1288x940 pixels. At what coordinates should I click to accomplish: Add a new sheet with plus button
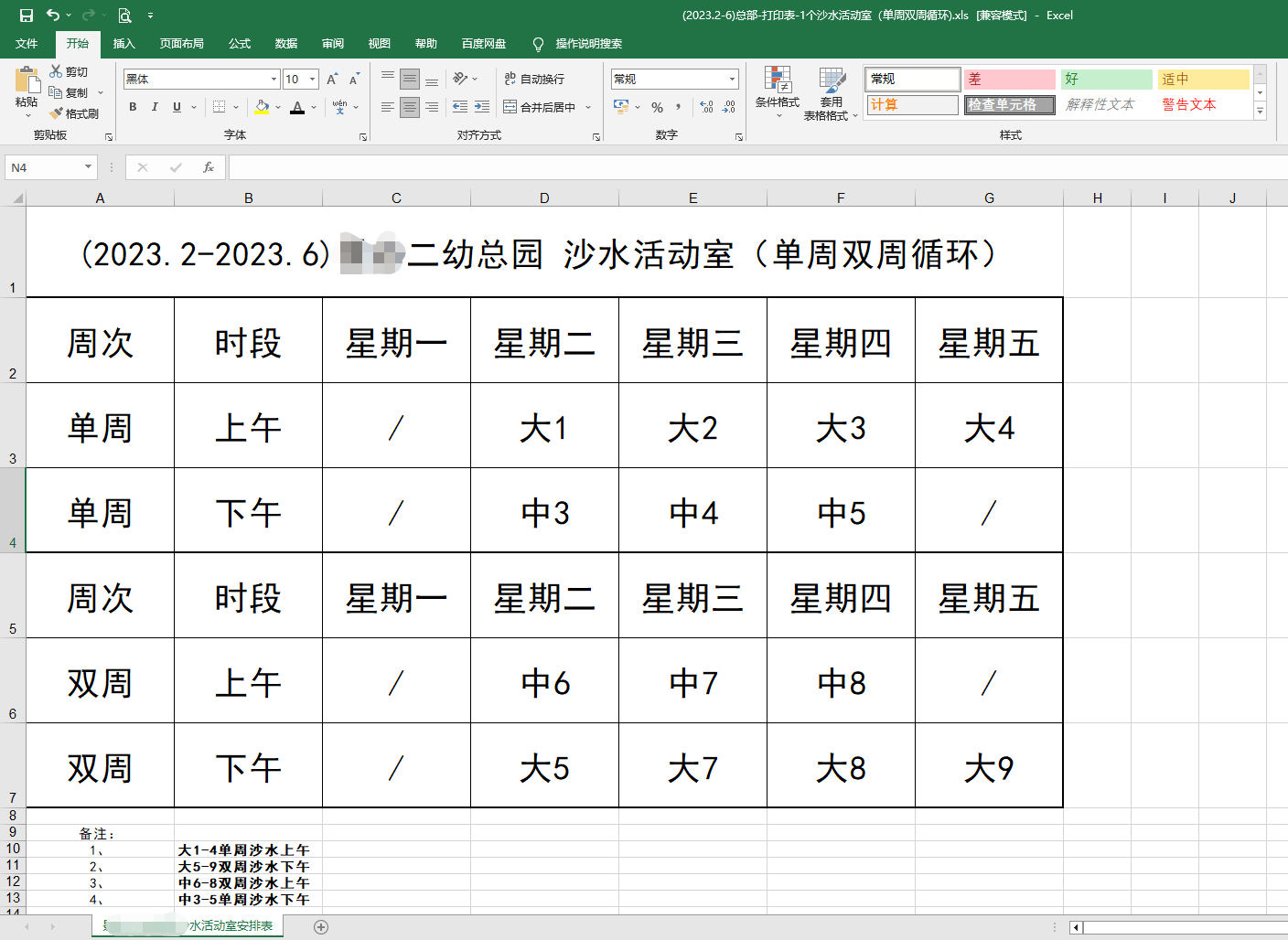(x=321, y=927)
